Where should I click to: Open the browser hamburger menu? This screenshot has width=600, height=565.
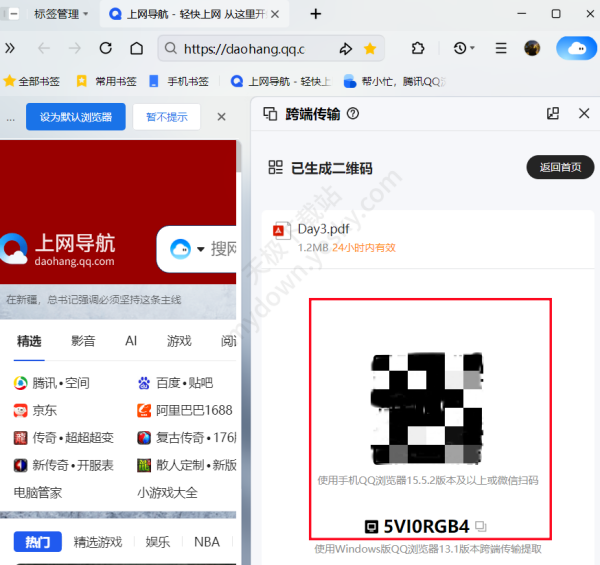coord(501,48)
